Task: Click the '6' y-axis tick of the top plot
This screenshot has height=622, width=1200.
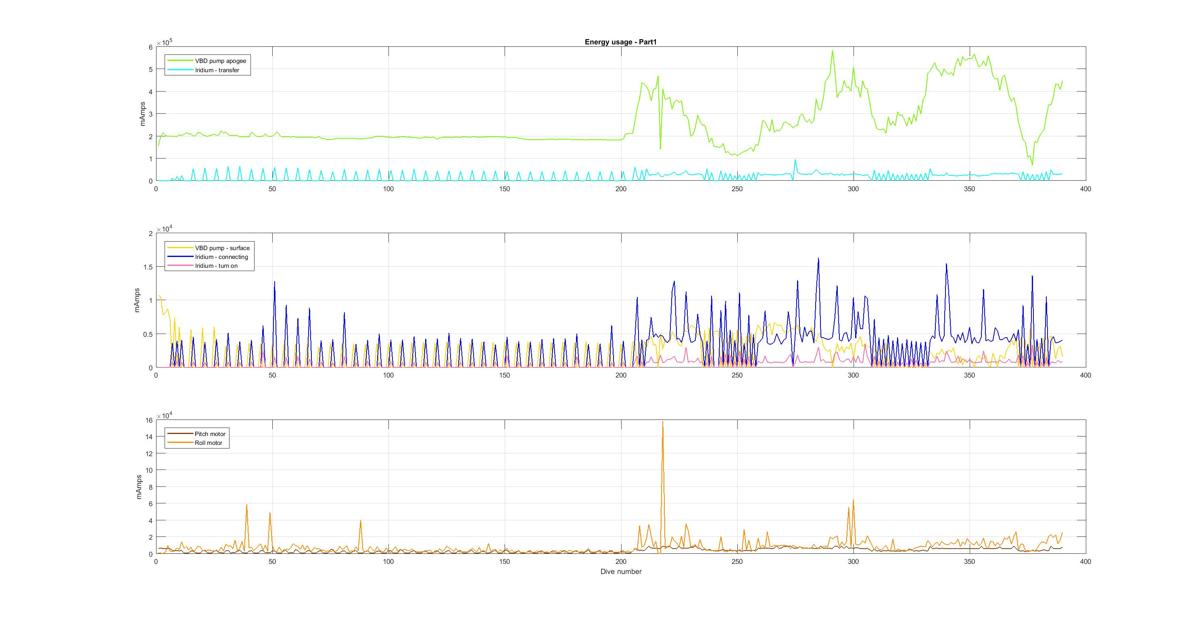Action: click(x=151, y=47)
